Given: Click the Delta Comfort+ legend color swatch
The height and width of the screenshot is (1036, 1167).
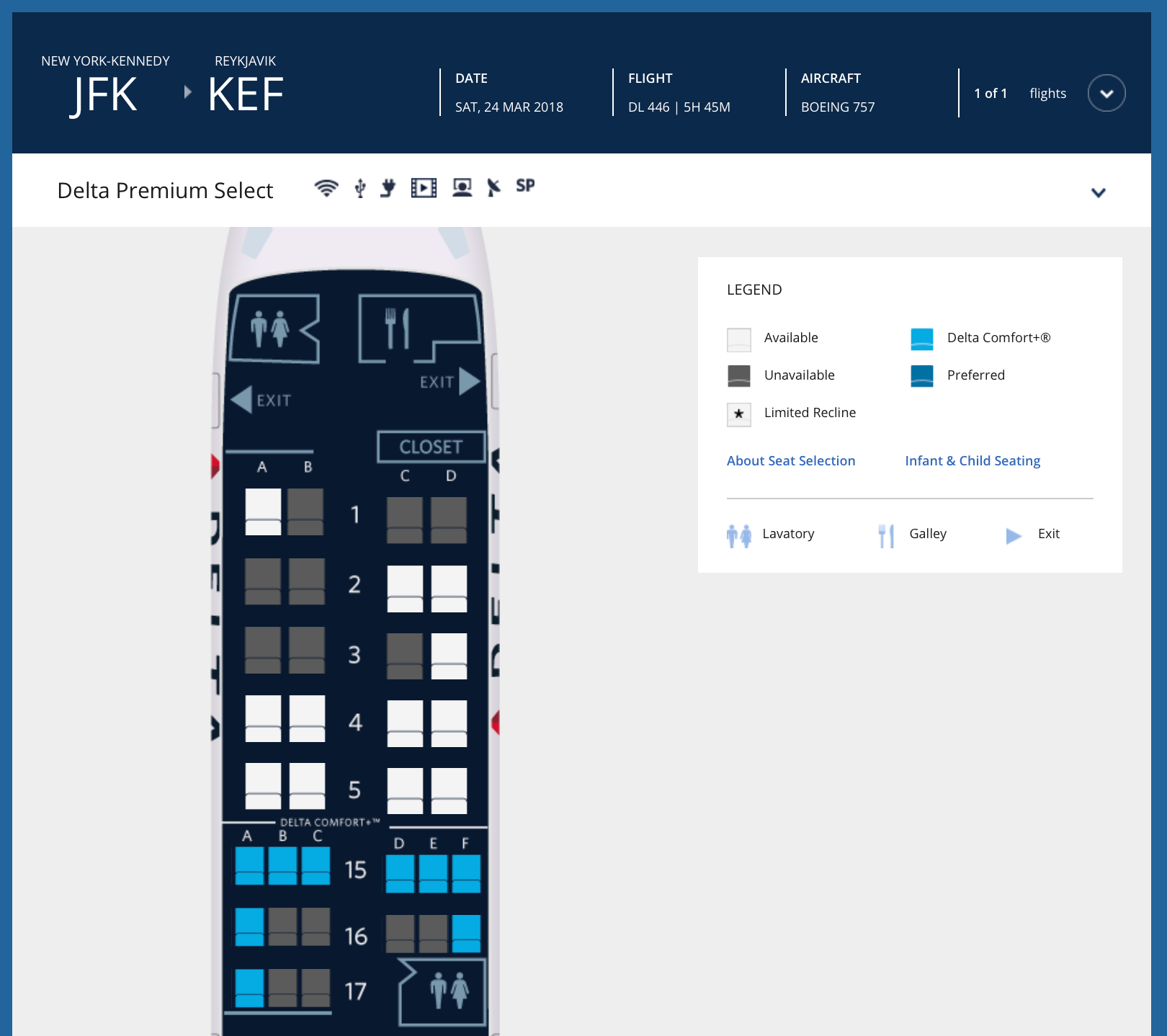Looking at the screenshot, I should pyautogui.click(x=921, y=339).
